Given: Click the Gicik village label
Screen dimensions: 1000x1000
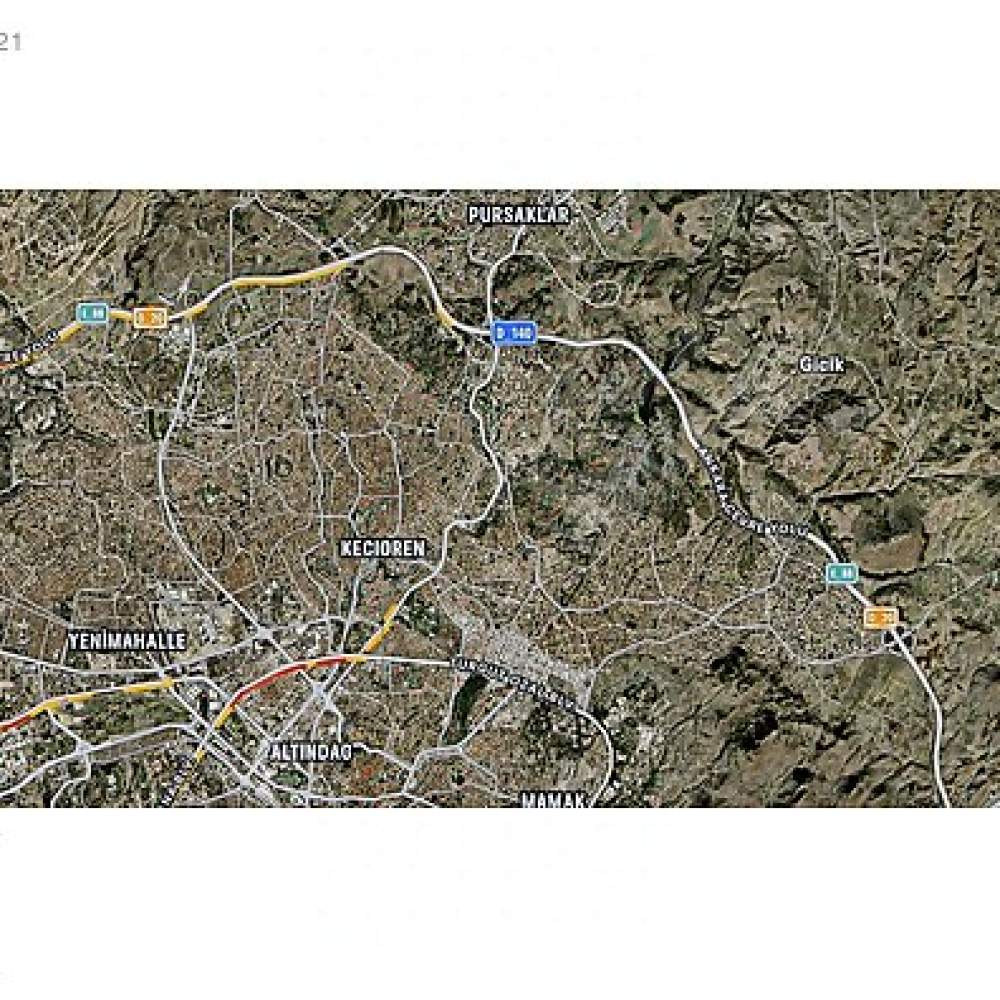Looking at the screenshot, I should click(x=821, y=364).
